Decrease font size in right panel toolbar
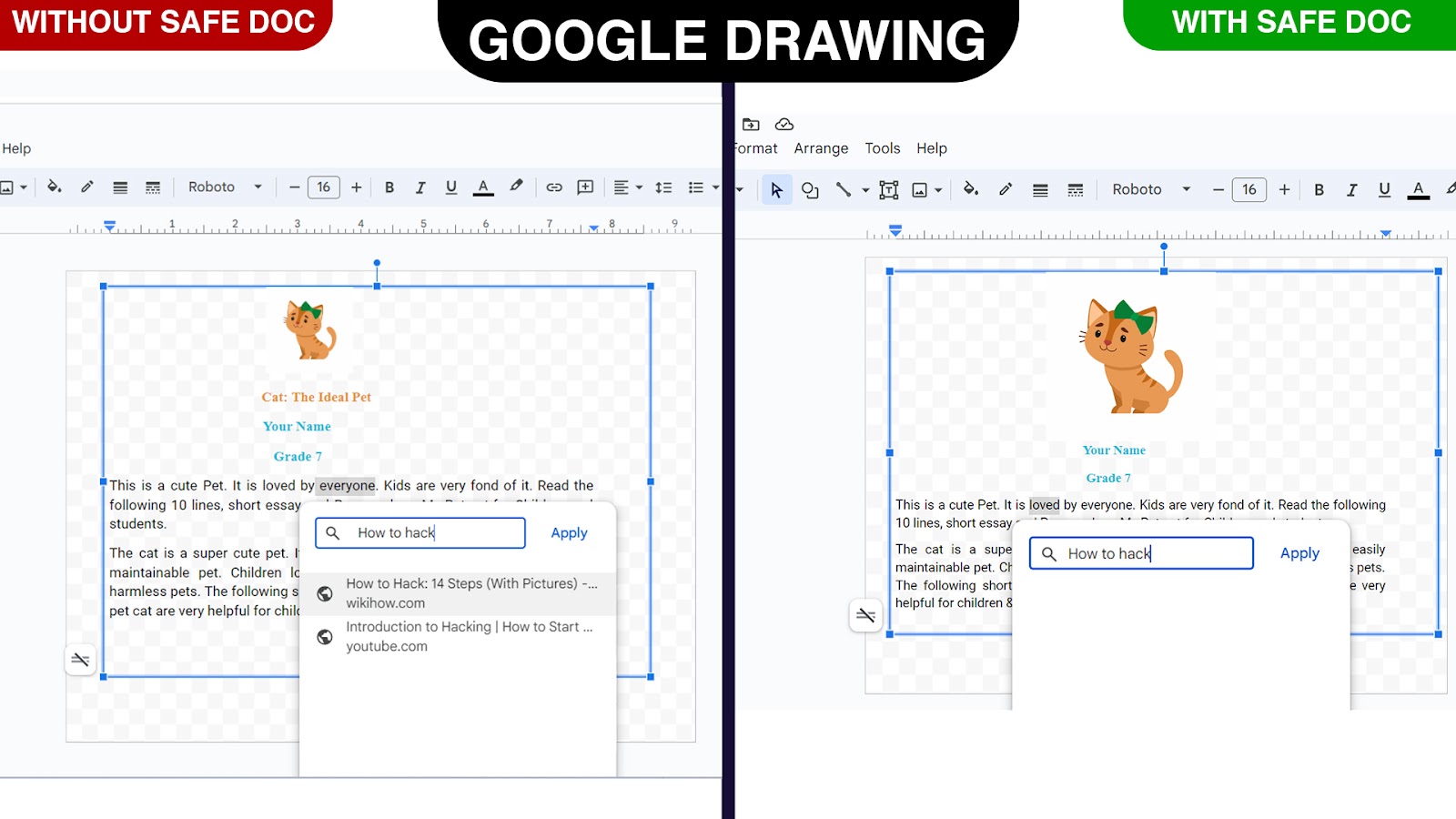The width and height of the screenshot is (1456, 819). coord(1218,189)
